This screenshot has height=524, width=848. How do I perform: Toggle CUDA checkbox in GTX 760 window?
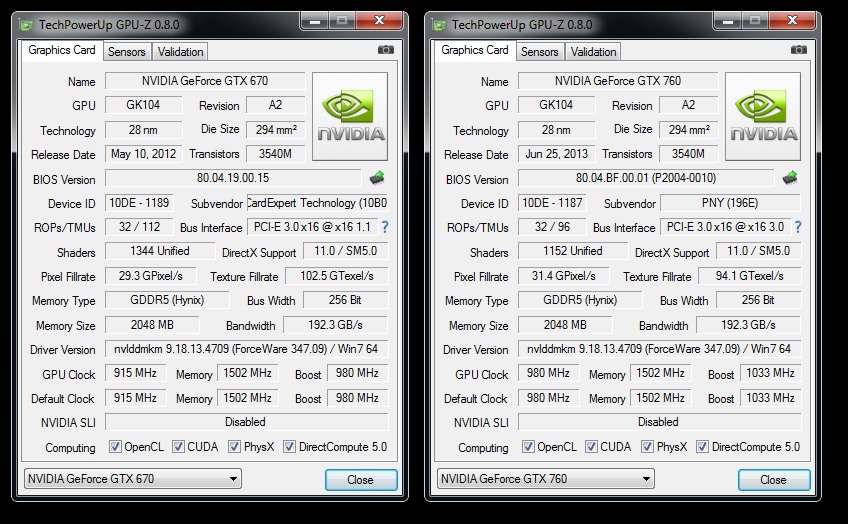click(x=591, y=447)
